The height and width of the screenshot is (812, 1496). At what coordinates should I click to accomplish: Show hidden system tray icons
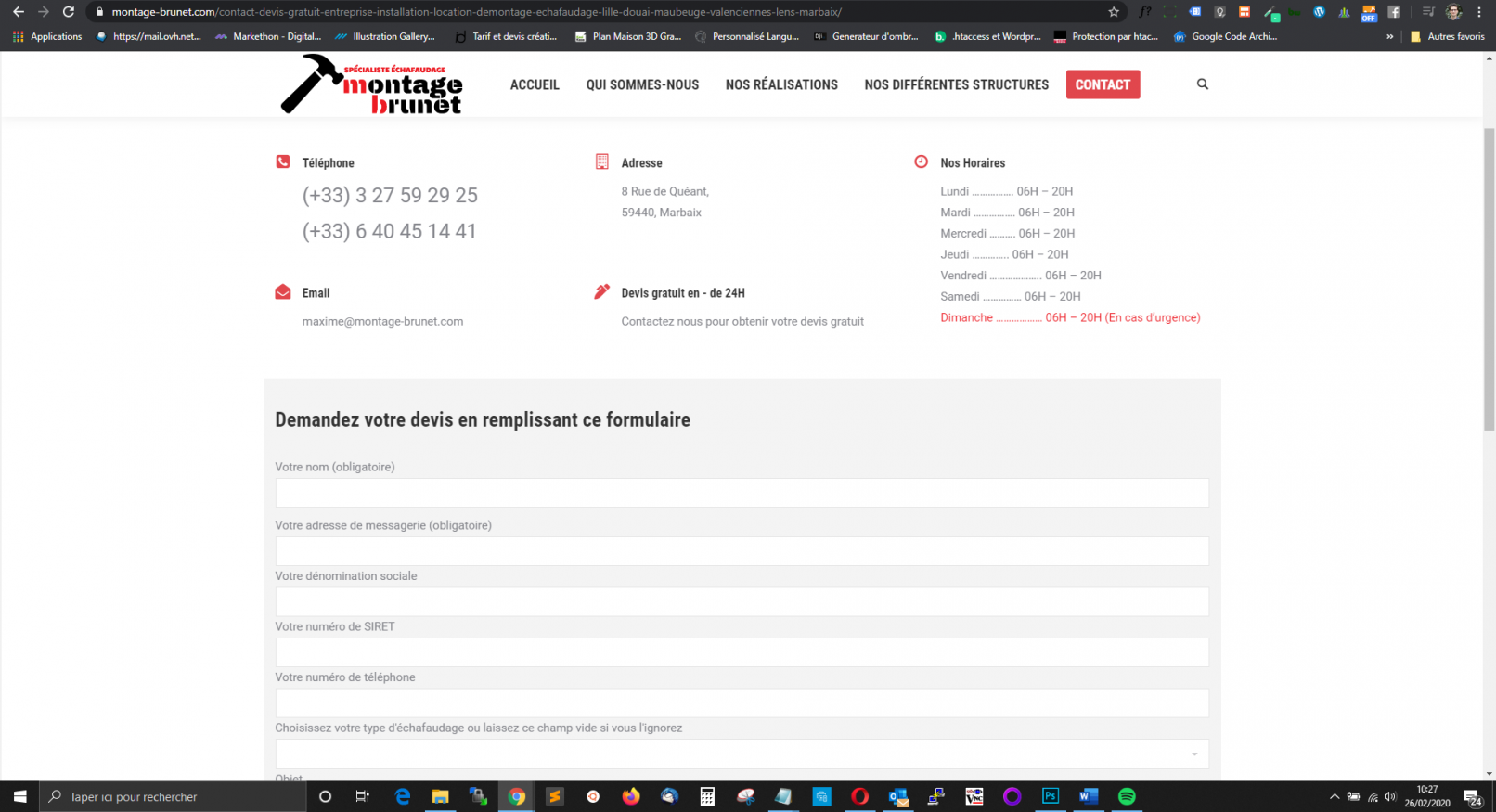coord(1334,796)
